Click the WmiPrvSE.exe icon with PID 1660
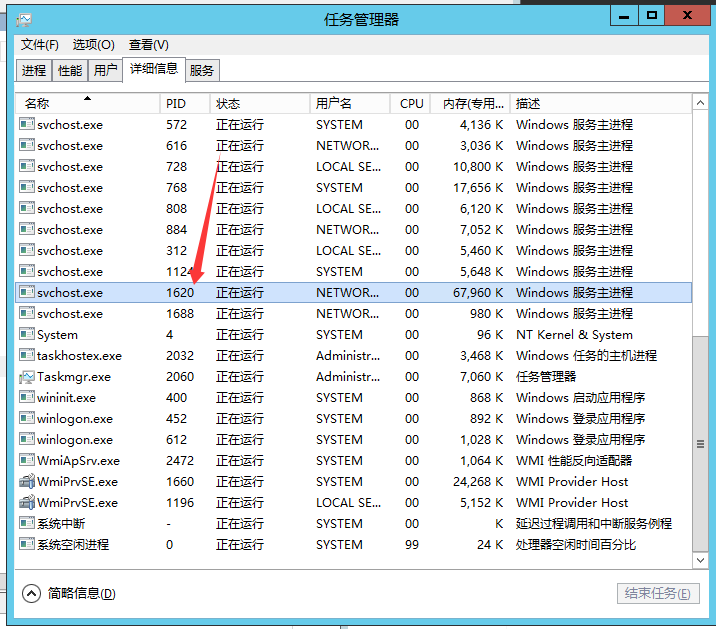Image resolution: width=716 pixels, height=629 pixels. tap(27, 482)
